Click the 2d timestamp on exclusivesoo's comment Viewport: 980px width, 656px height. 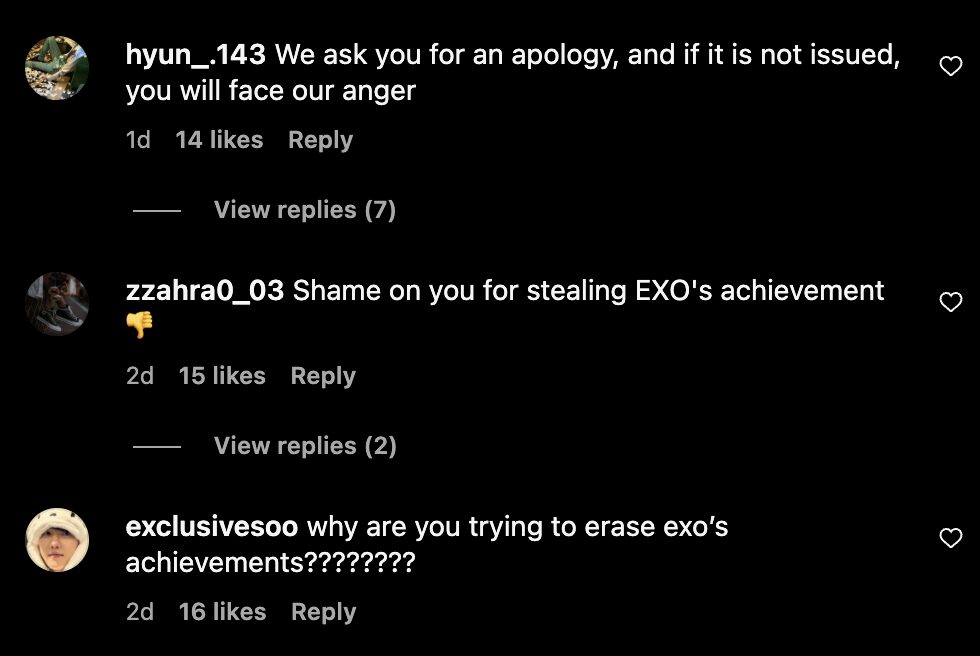pyautogui.click(x=140, y=612)
